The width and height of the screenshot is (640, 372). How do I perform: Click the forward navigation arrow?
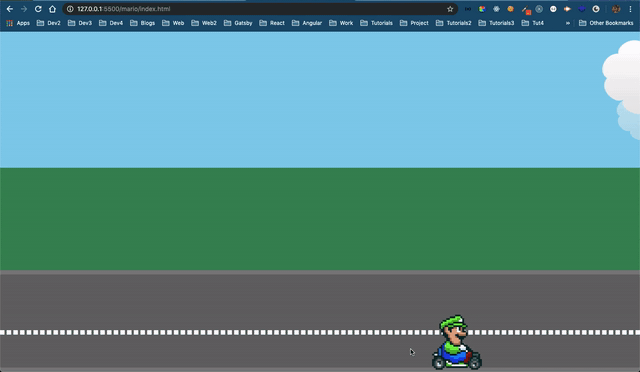[x=24, y=9]
